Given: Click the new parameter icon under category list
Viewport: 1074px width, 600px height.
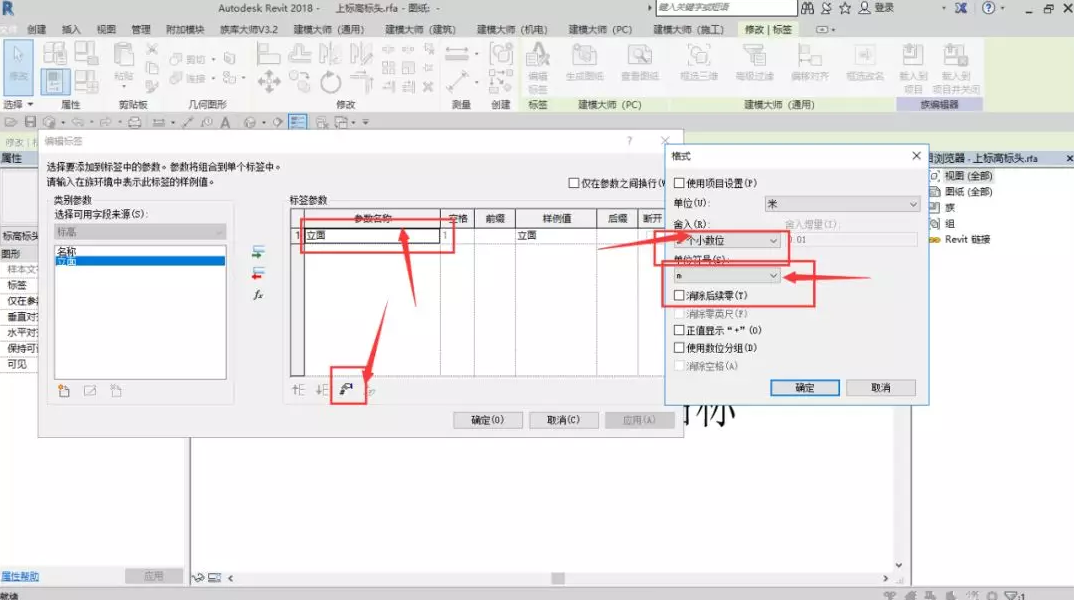Looking at the screenshot, I should click(65, 391).
